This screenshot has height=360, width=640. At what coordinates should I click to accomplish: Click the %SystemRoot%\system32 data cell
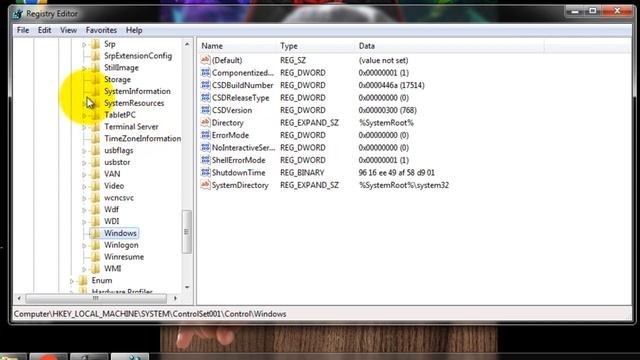tap(404, 185)
